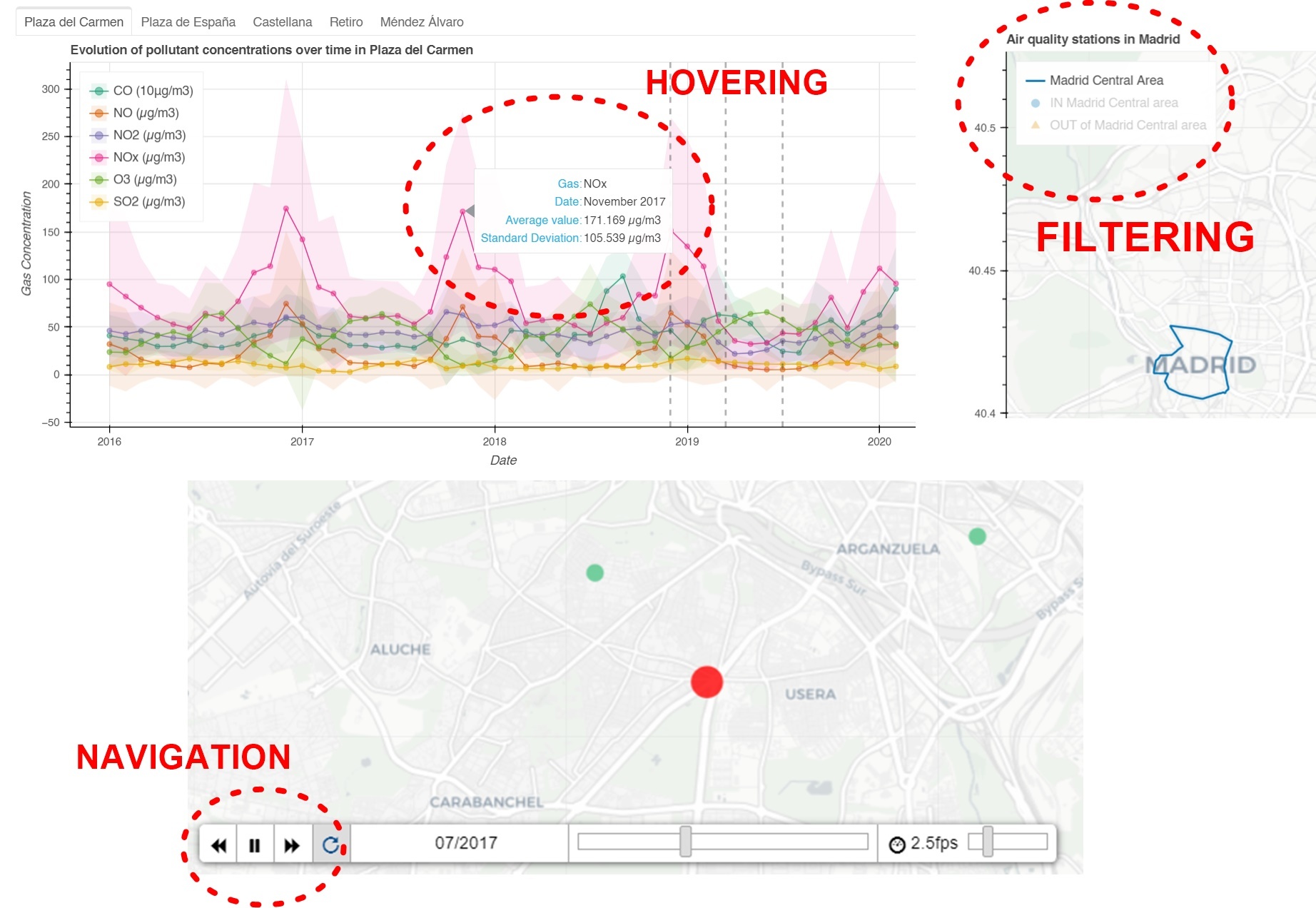
Task: Click the tooltip date November 2017
Action: click(624, 201)
